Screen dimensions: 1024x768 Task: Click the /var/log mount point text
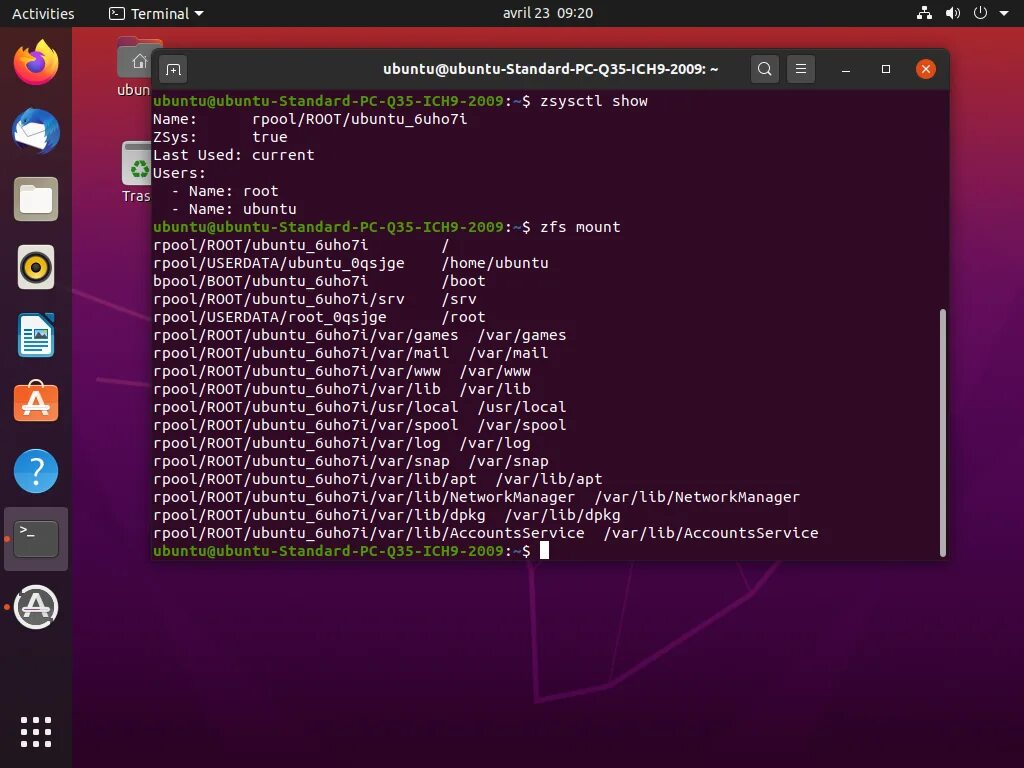[x=495, y=443]
